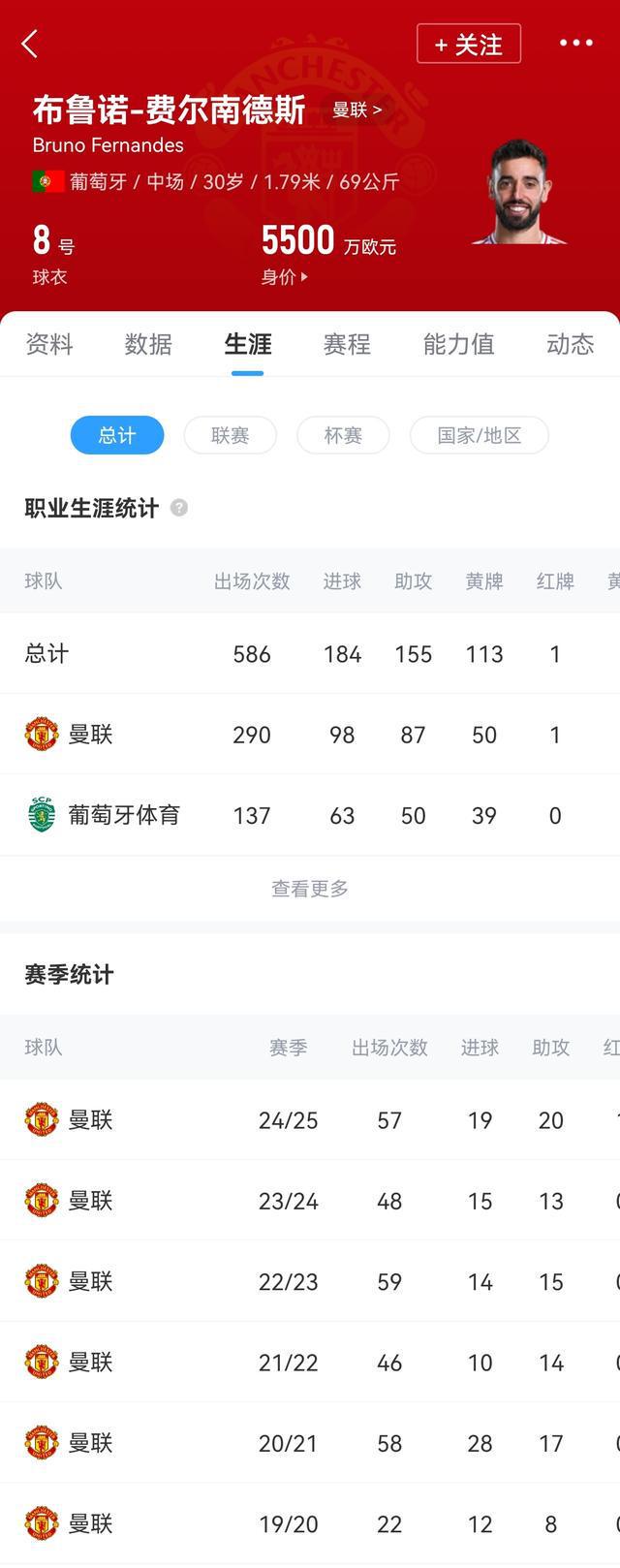Switch to the 数据 tab
Image resolution: width=620 pixels, height=1568 pixels.
click(148, 344)
